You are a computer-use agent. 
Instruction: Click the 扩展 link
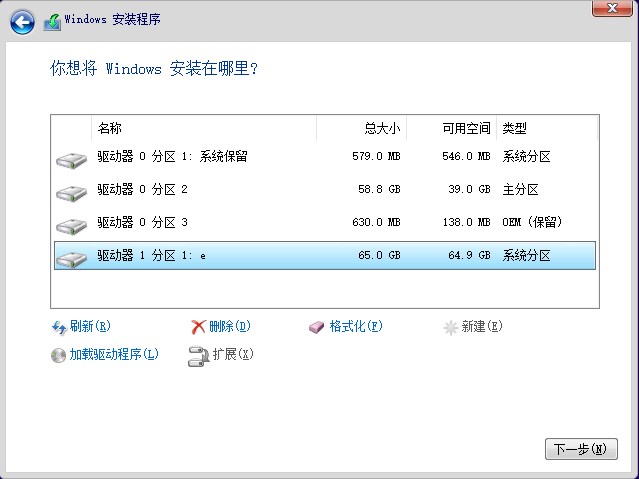point(233,355)
